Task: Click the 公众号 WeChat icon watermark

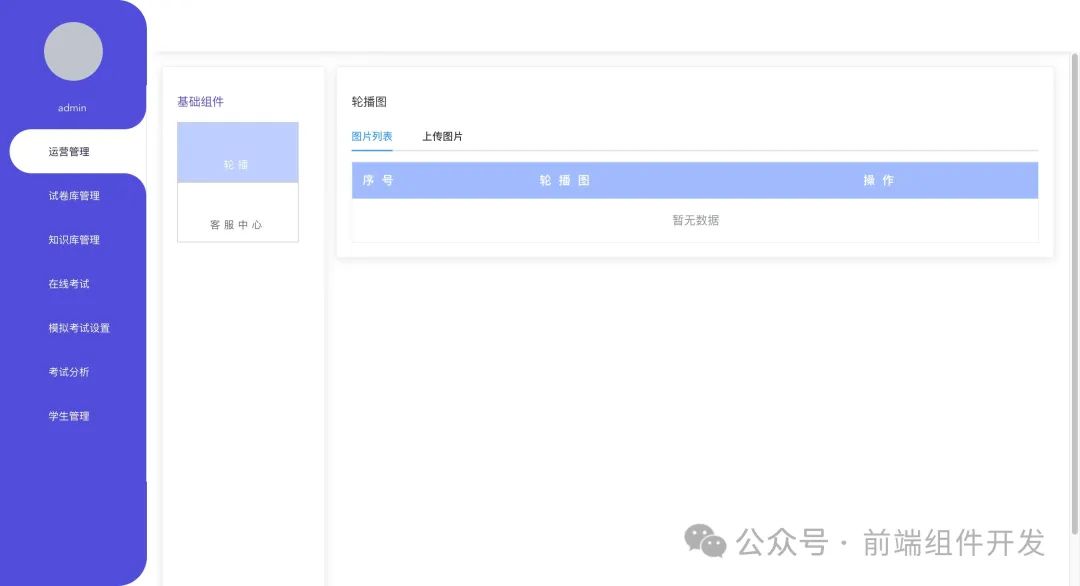Action: click(706, 541)
